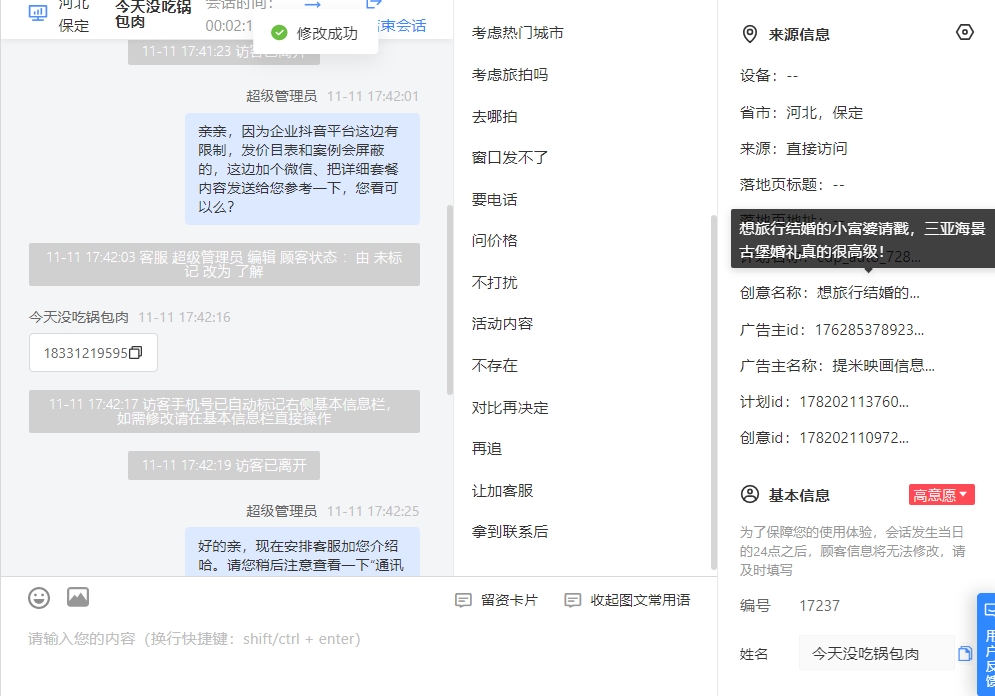Click the source info settings icon
Screen dimensions: 995x696
pos(965,32)
